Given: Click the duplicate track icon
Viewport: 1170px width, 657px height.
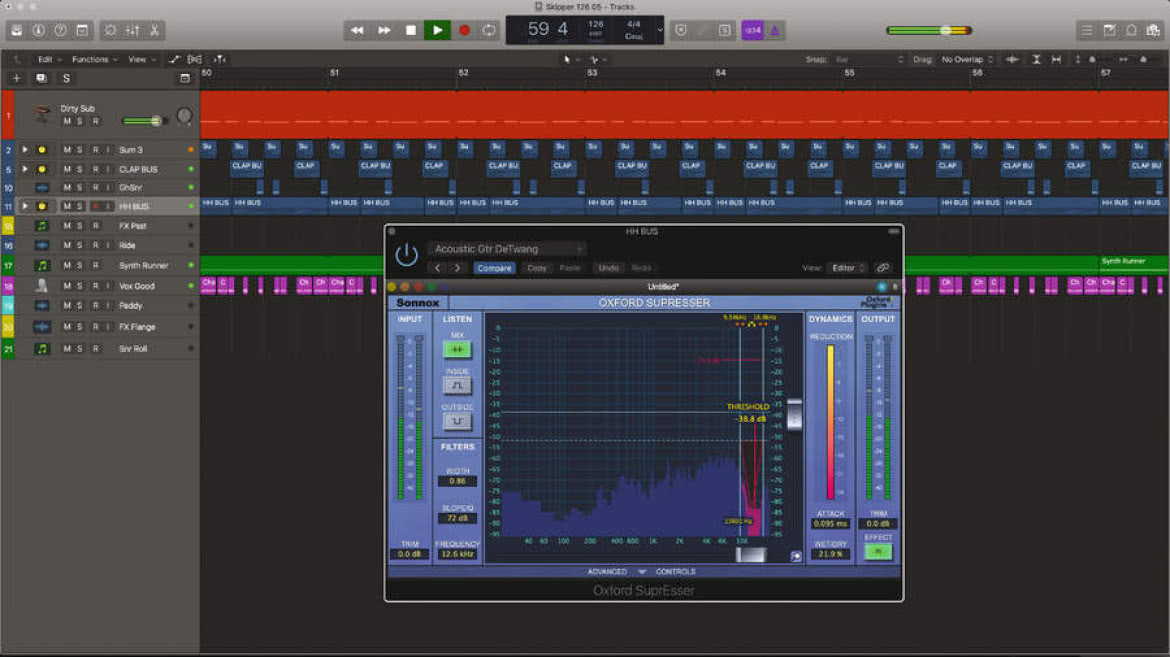Looking at the screenshot, I should (41, 78).
